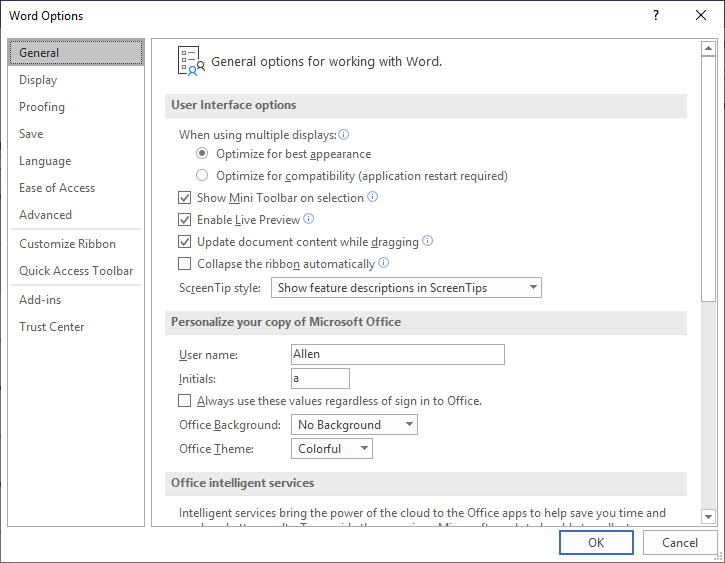
Task: Open the Language settings
Action: 76,161
